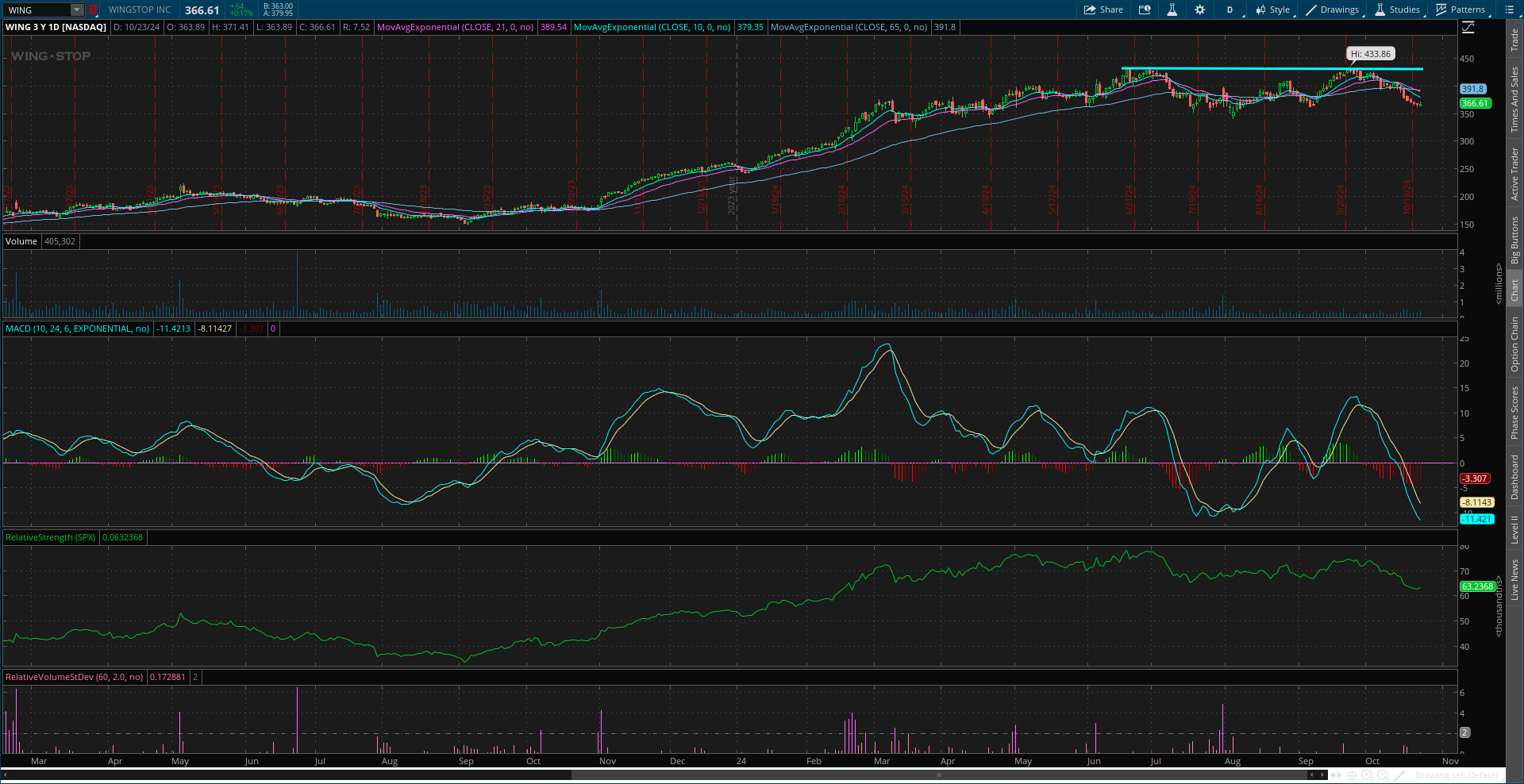1524x784 pixels.
Task: Open the Patterns dropdown
Action: click(x=1461, y=10)
